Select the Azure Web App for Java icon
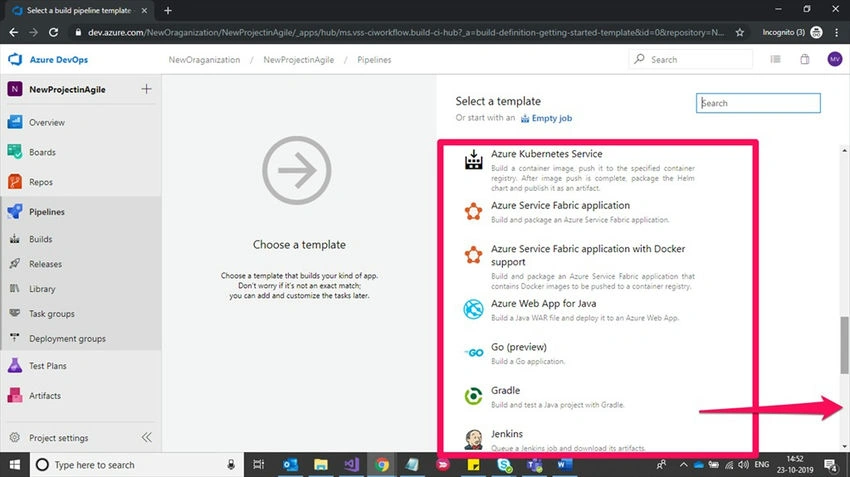The height and width of the screenshot is (477, 850). point(473,310)
